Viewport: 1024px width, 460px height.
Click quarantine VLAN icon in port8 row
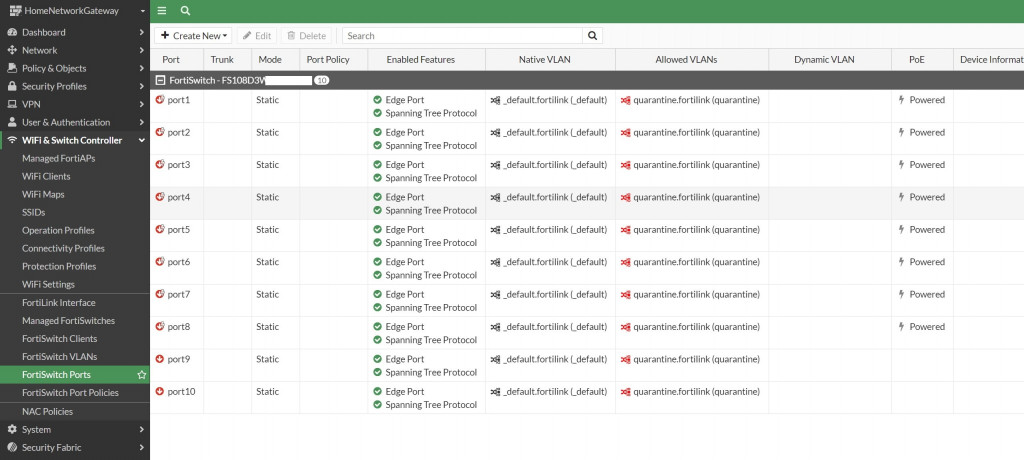(x=626, y=327)
